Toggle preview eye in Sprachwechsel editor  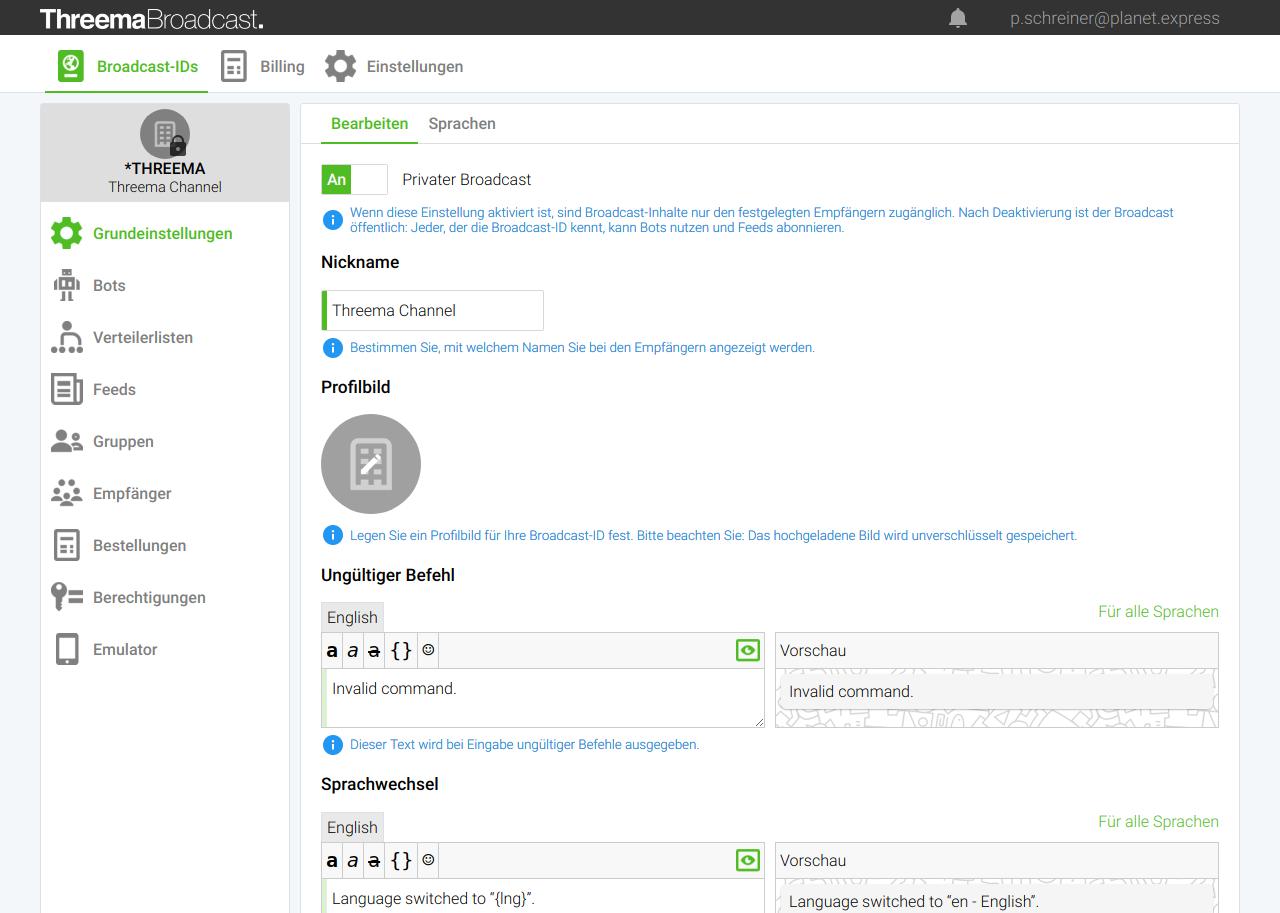click(x=748, y=860)
